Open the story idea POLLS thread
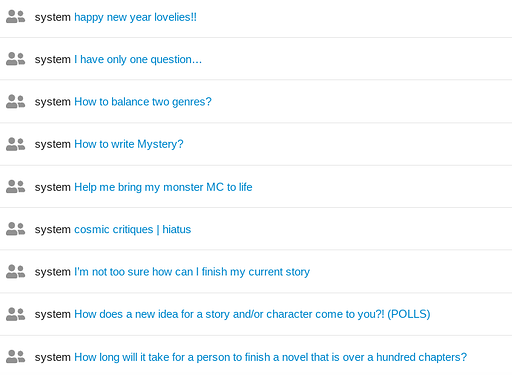The width and height of the screenshot is (512, 375). (x=252, y=314)
